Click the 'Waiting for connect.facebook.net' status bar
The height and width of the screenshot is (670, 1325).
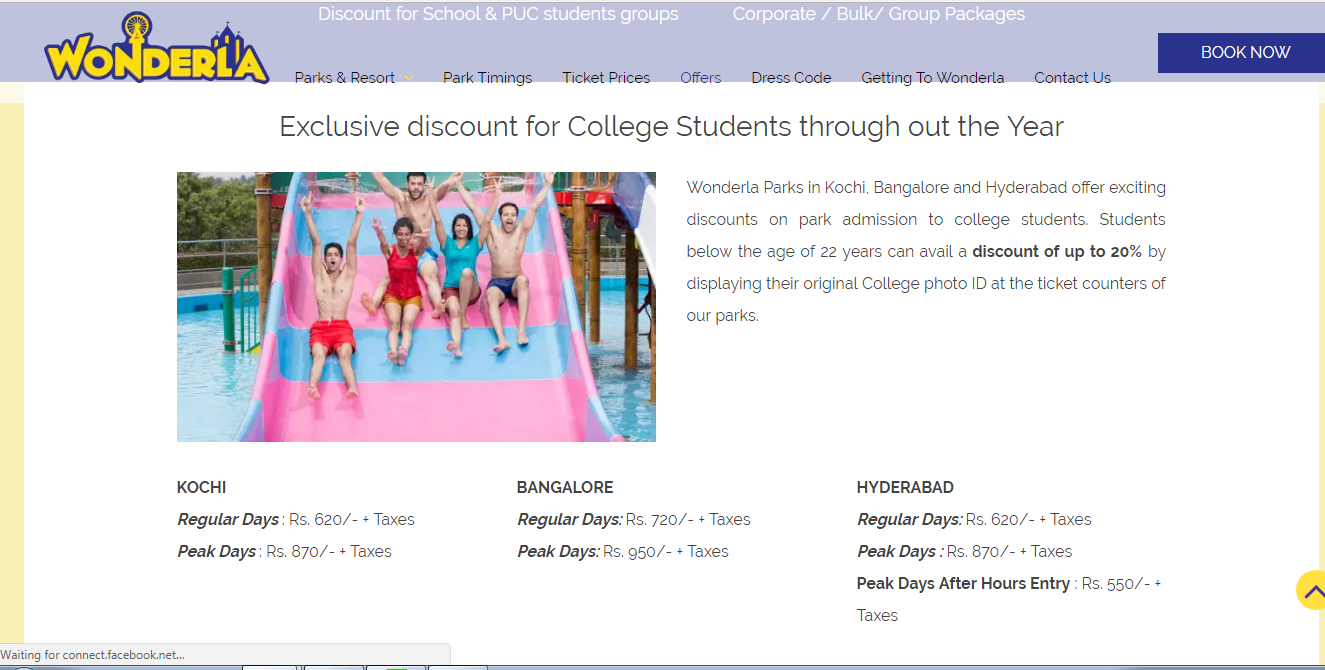225,656
